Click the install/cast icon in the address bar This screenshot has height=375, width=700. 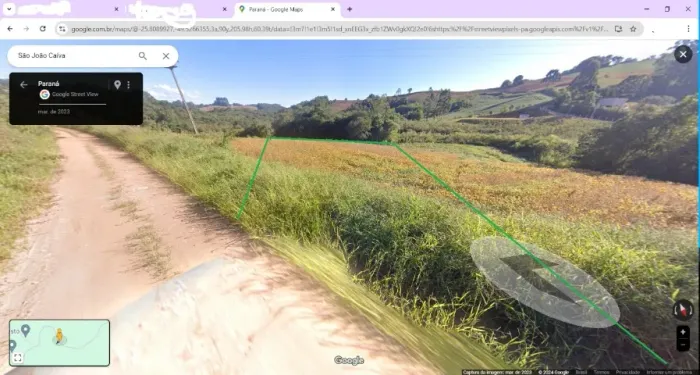point(618,29)
